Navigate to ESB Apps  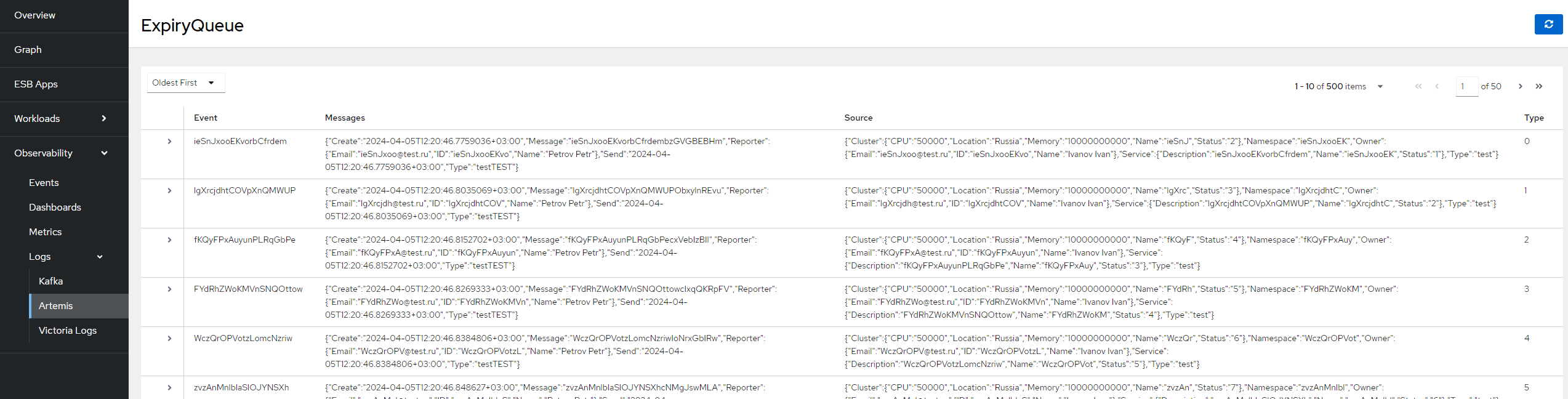pos(36,84)
